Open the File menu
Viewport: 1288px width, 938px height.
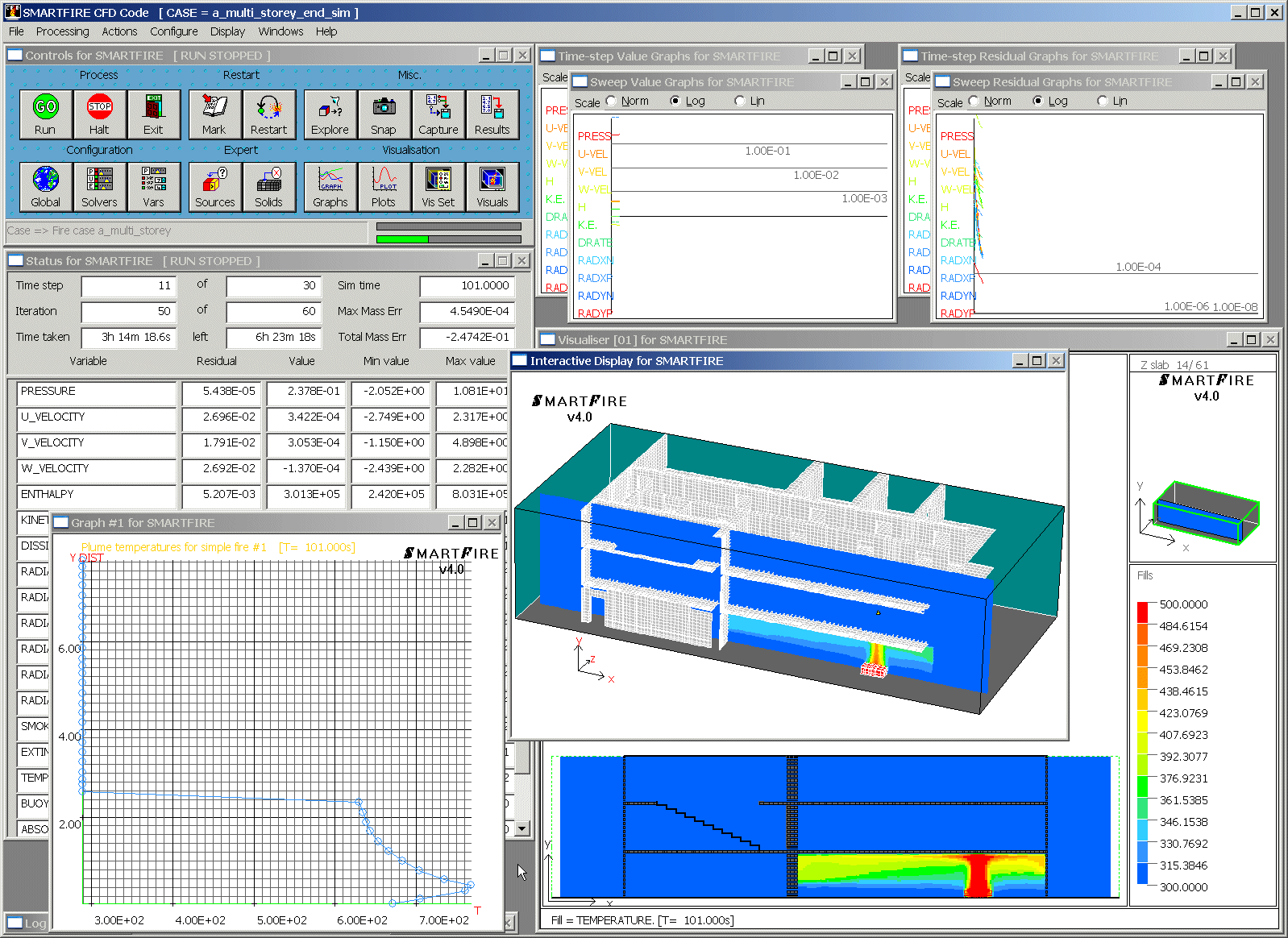[16, 31]
